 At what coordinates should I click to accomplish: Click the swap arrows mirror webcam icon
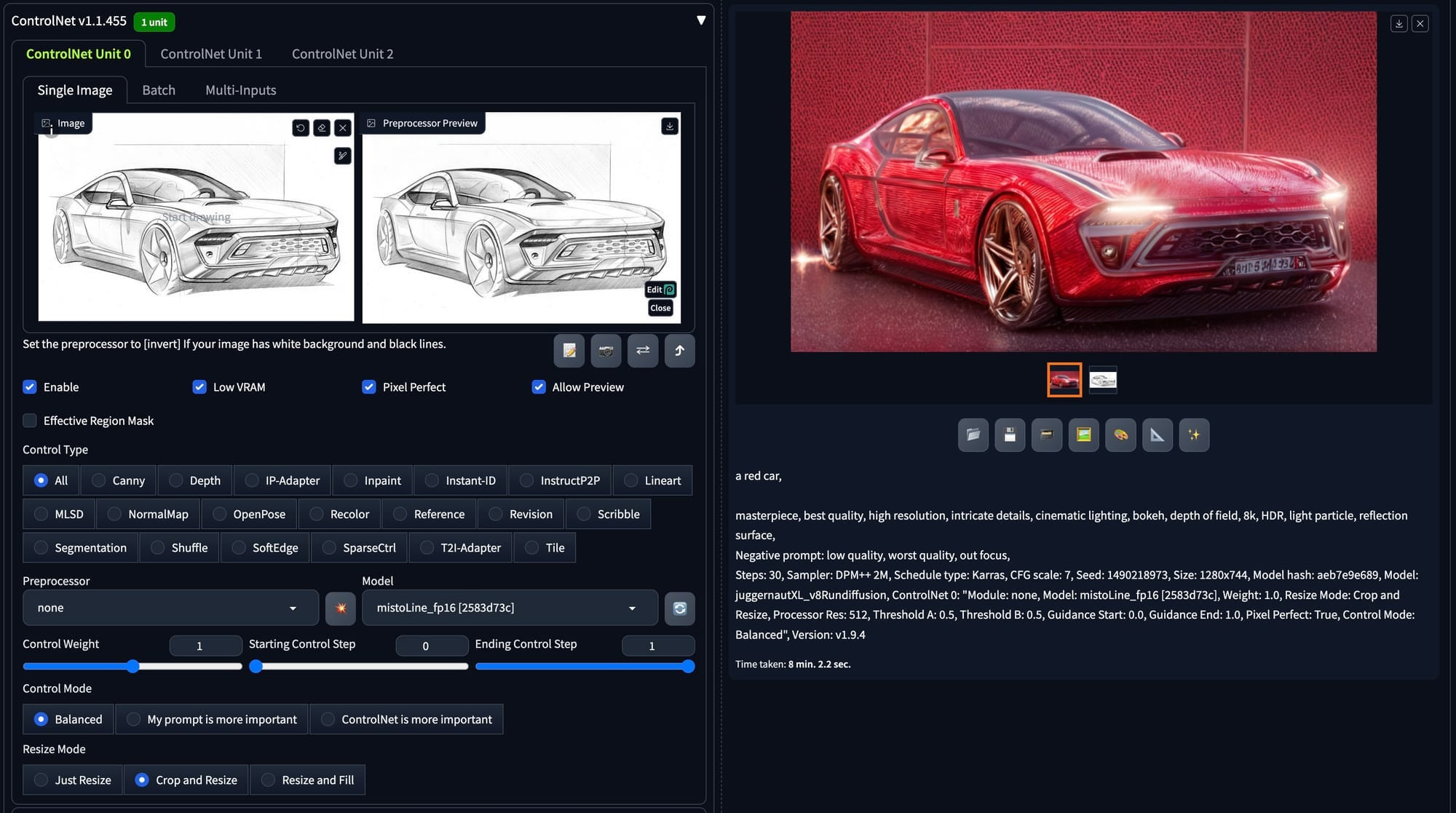point(643,351)
